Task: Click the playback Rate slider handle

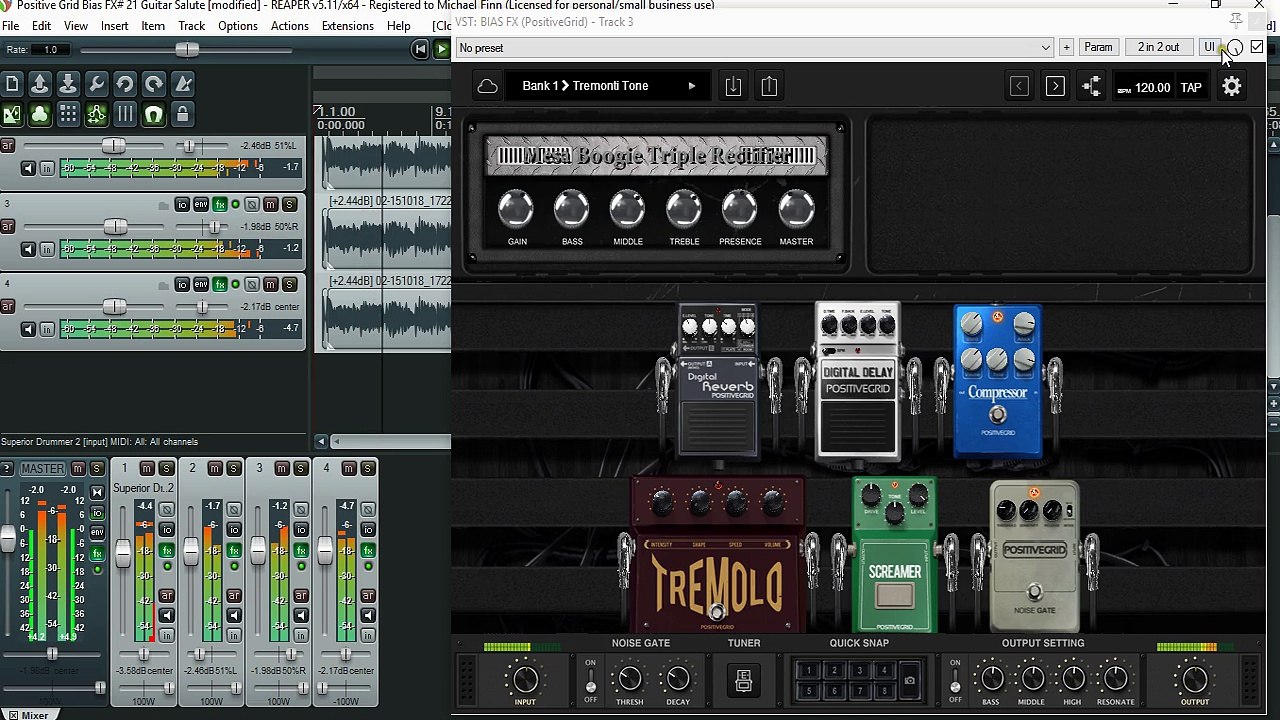Action: pos(186,50)
